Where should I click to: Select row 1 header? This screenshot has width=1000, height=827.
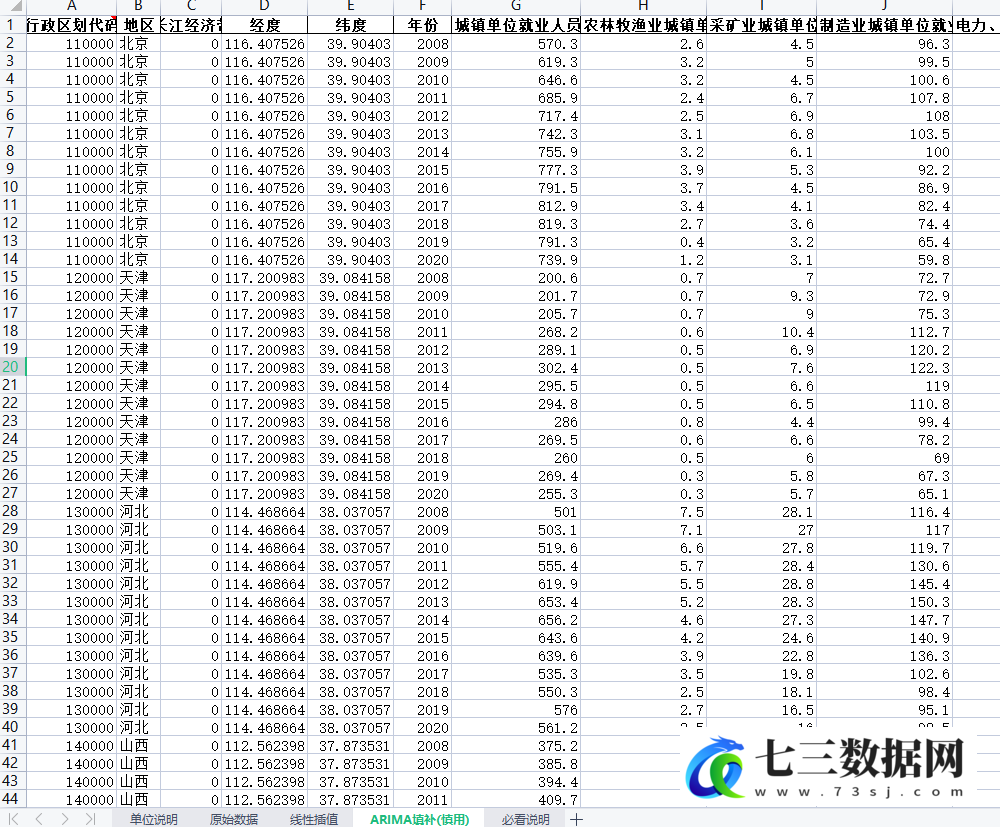coord(11,26)
